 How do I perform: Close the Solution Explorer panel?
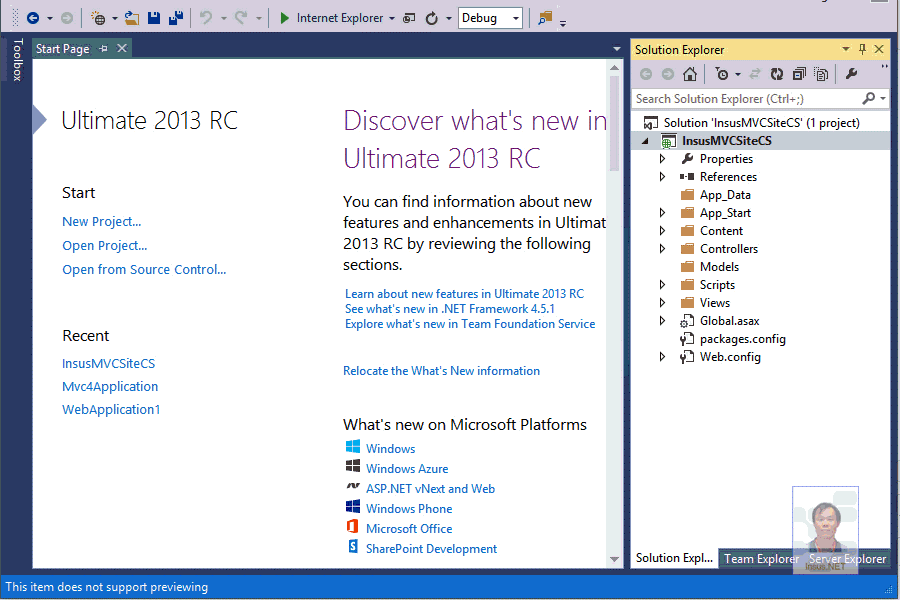click(x=879, y=49)
